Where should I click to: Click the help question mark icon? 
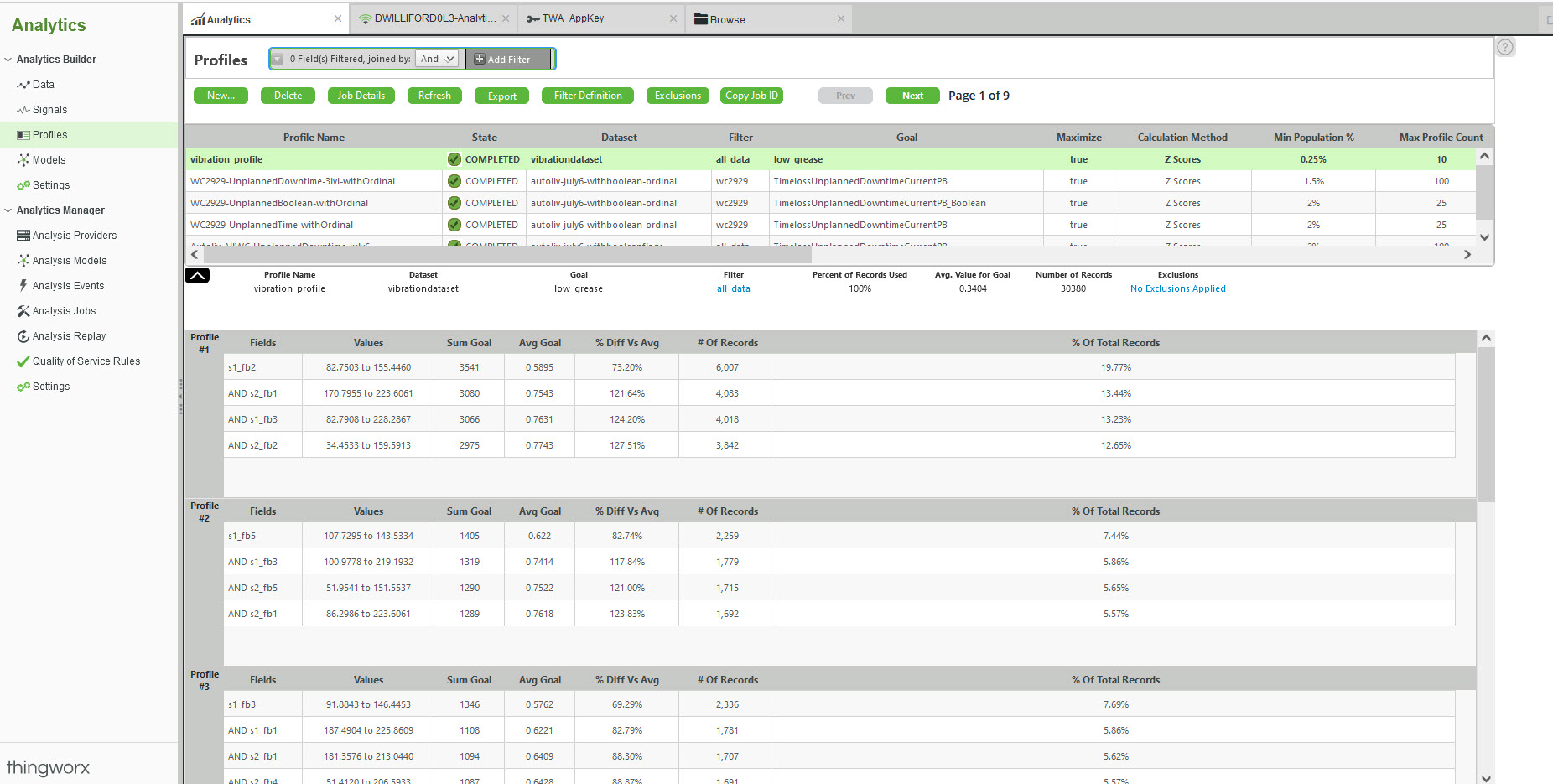pos(1505,48)
